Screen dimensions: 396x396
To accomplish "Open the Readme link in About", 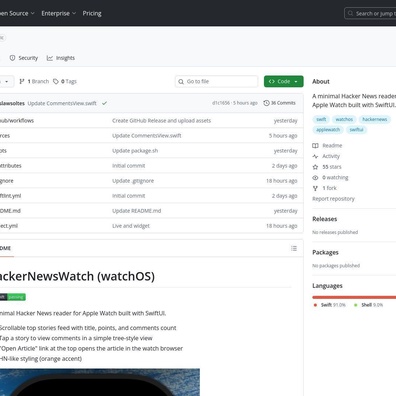I will (332, 146).
